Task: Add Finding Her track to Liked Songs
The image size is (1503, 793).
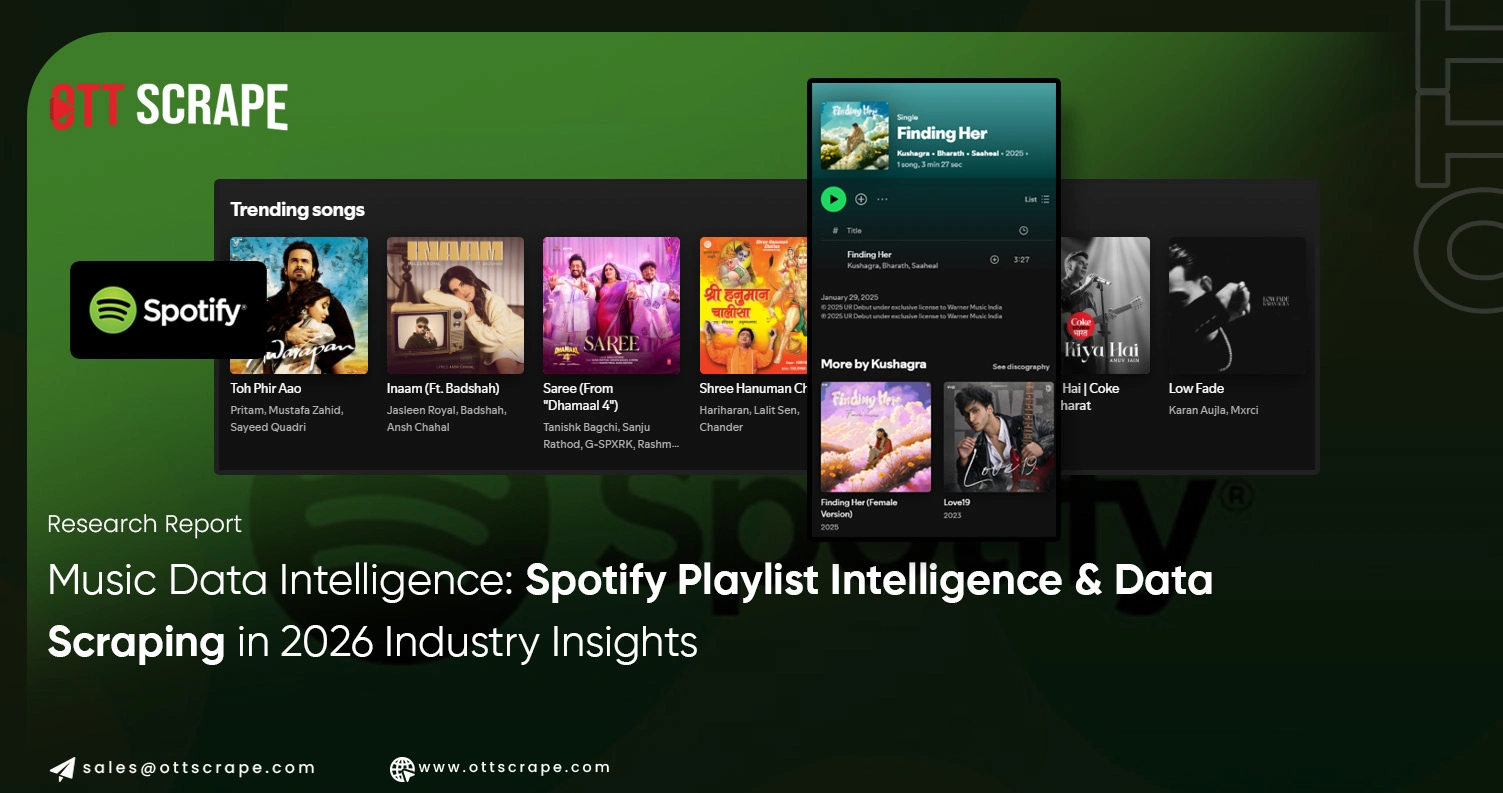Action: (x=994, y=260)
